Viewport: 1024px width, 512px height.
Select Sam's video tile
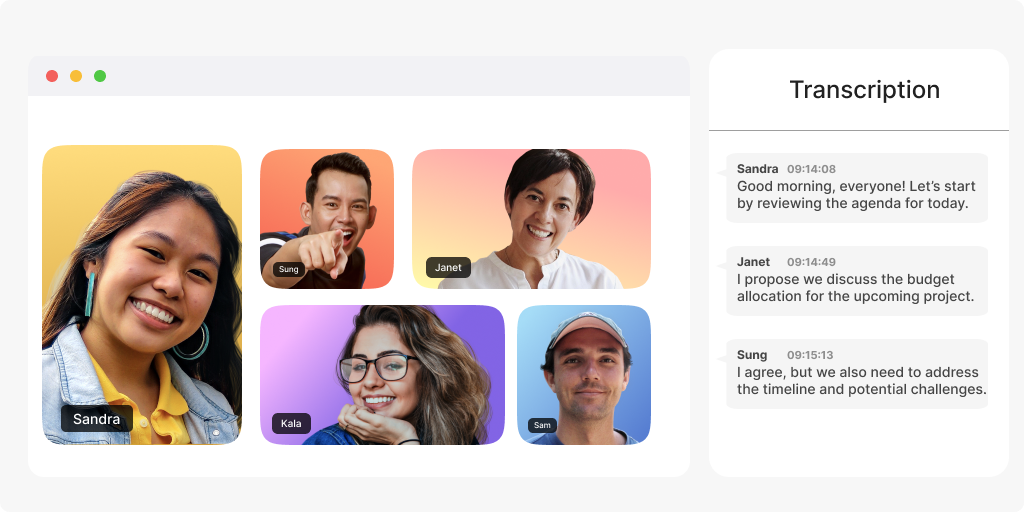[584, 375]
